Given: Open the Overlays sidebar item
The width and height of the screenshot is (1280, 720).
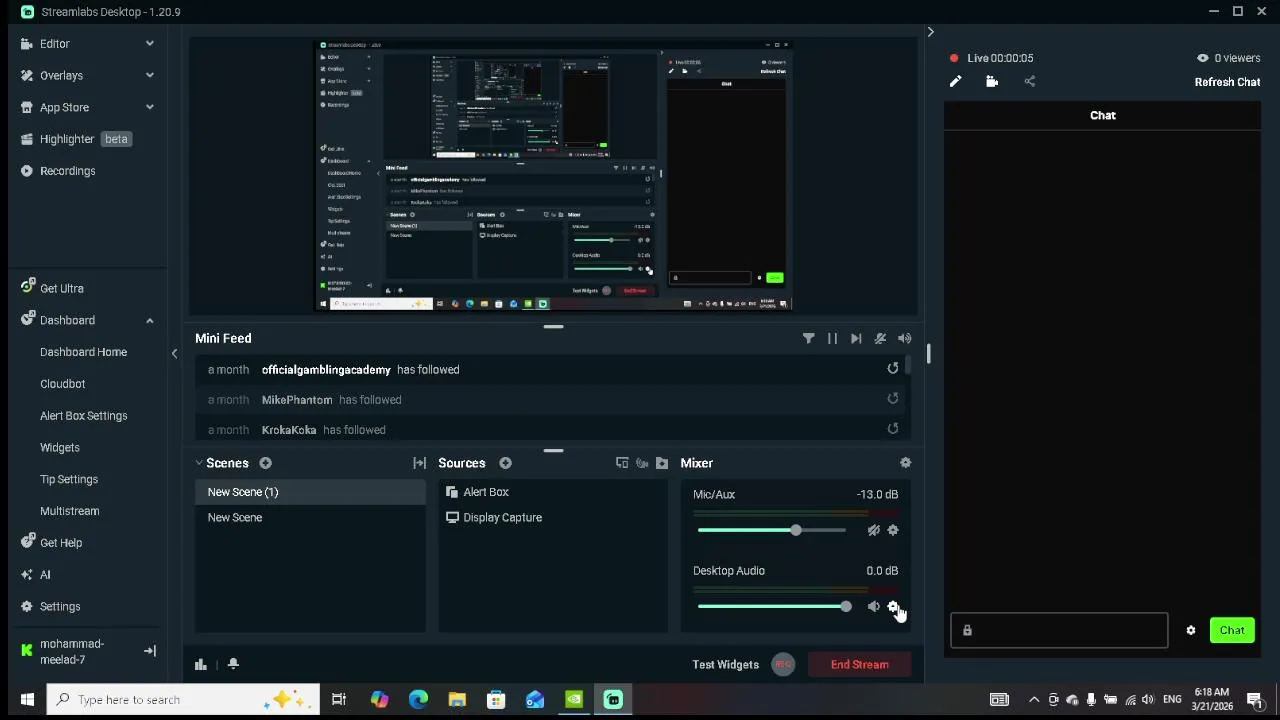Looking at the screenshot, I should click(x=61, y=76).
